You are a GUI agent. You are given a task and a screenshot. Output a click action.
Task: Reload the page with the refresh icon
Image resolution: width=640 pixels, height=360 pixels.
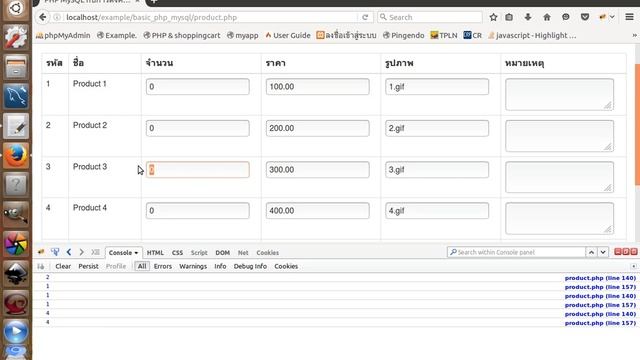(x=365, y=17)
